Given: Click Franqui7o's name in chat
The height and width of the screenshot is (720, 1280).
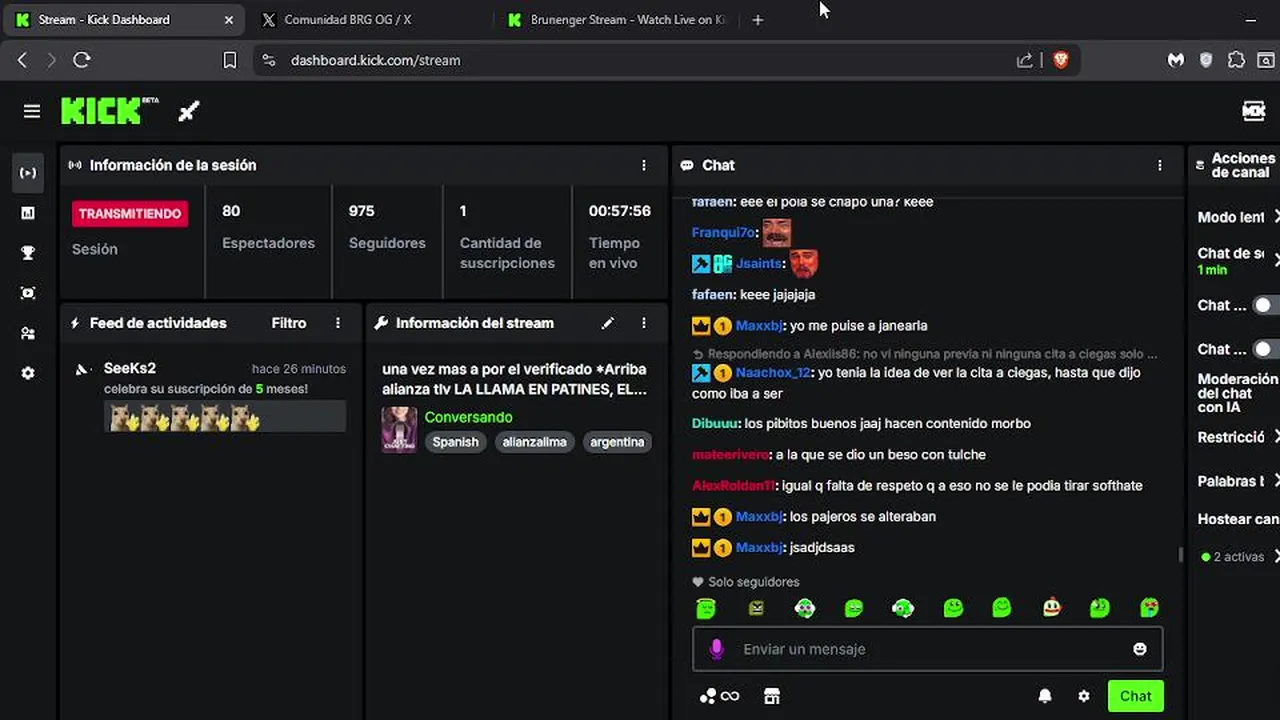Looking at the screenshot, I should tap(723, 232).
